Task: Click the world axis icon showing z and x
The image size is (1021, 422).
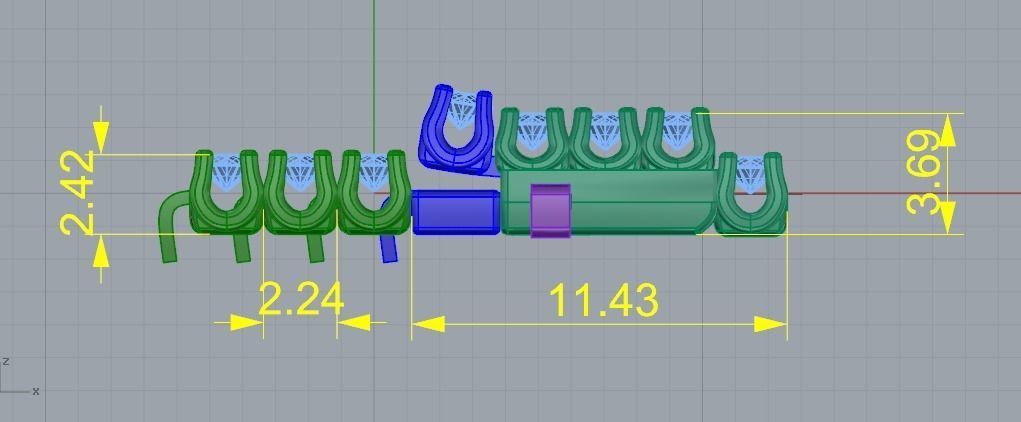Action: 20,378
